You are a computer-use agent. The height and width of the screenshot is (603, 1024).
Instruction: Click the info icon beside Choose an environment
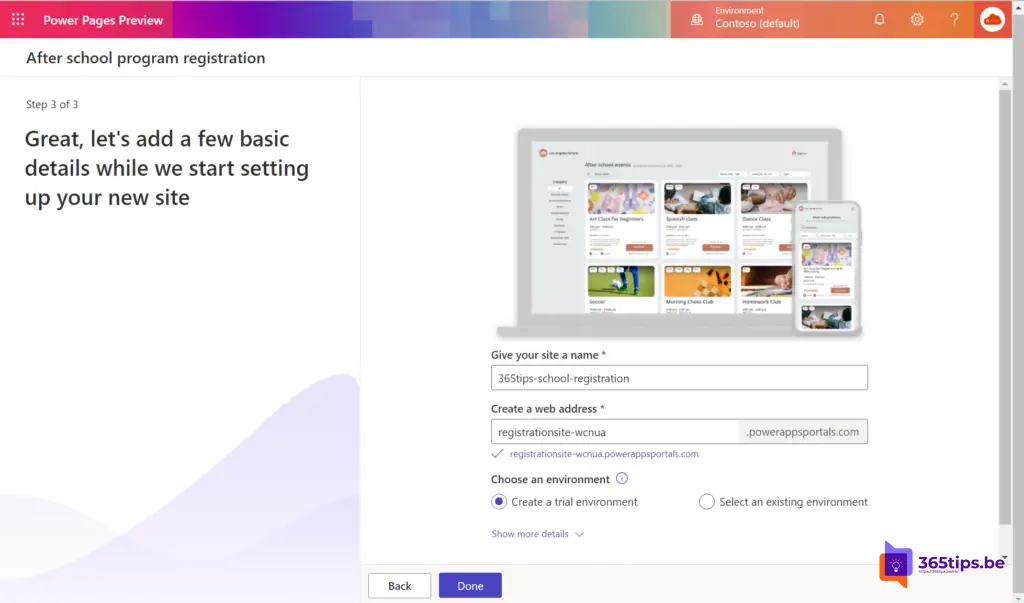tap(622, 479)
